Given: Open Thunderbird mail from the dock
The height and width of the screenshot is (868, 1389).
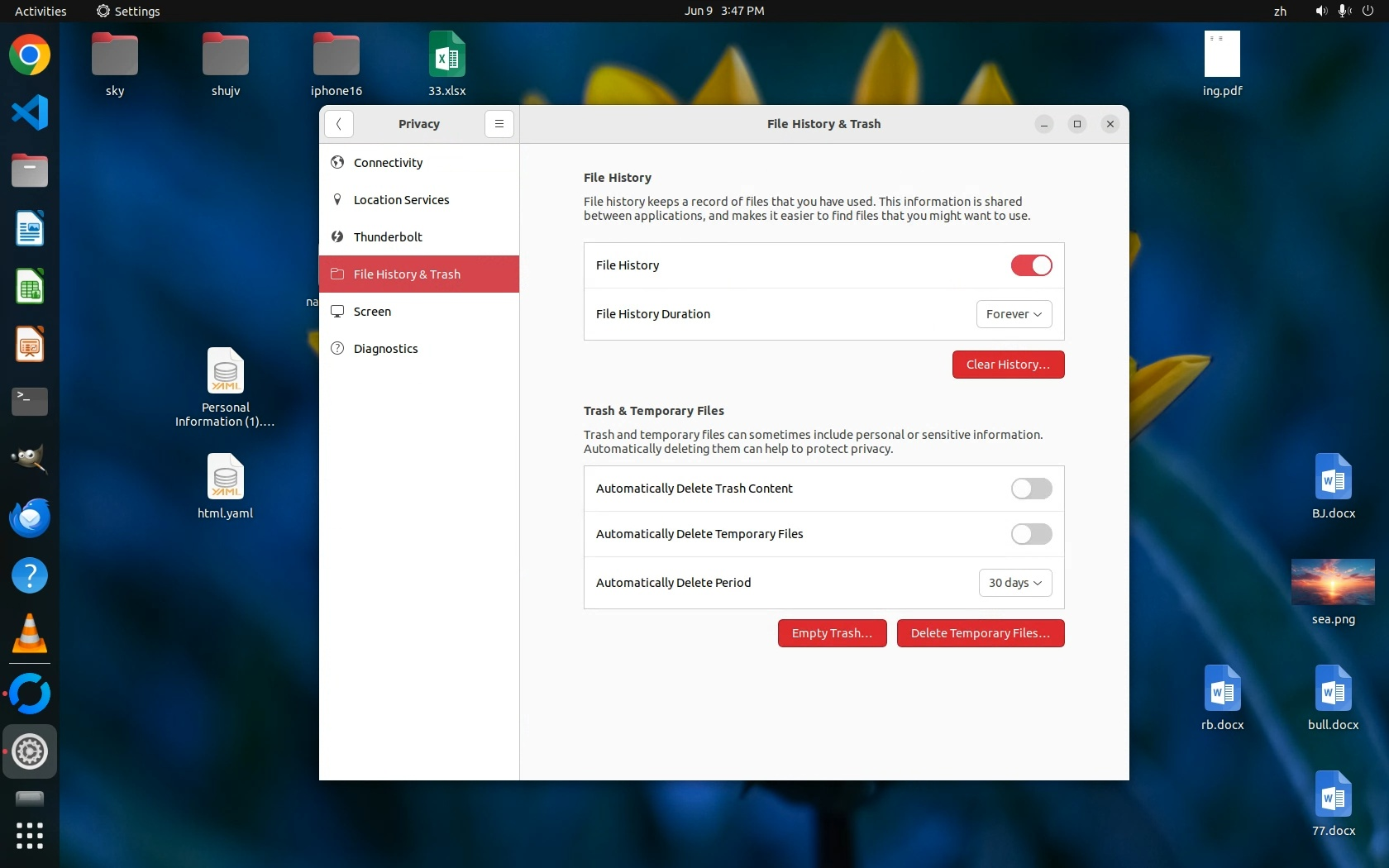Looking at the screenshot, I should point(30,518).
